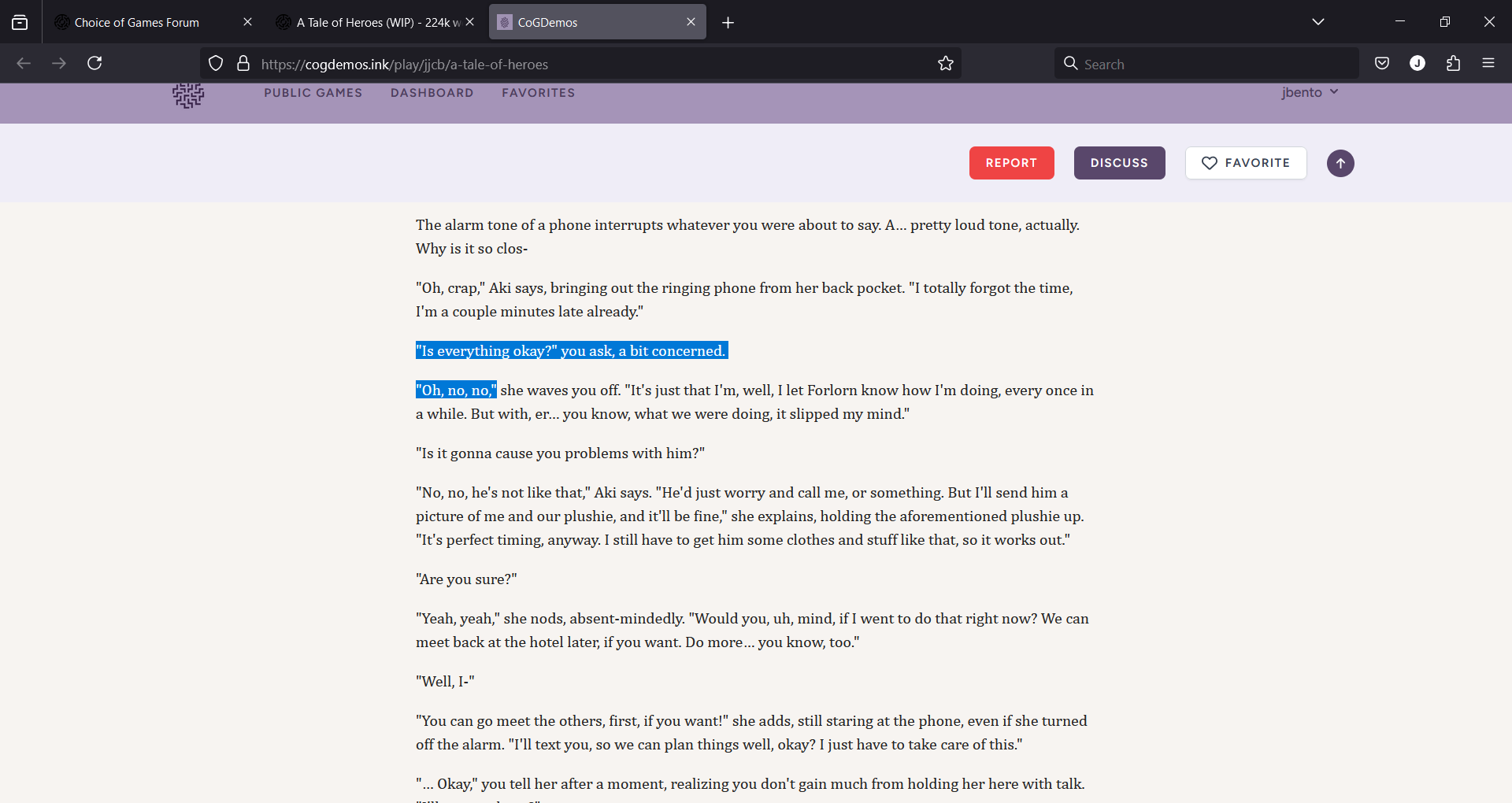Reload the current page
This screenshot has width=1512, height=803.
(x=94, y=63)
